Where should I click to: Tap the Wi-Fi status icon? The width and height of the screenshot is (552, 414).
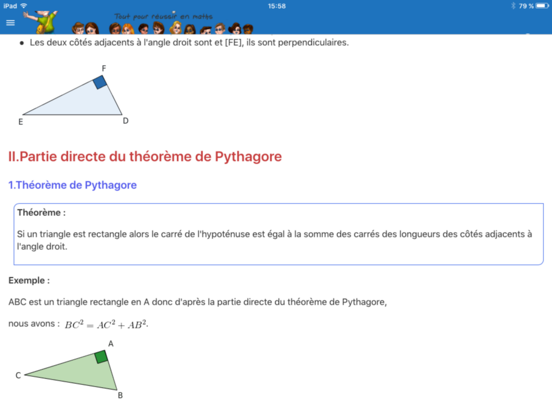[x=24, y=6]
